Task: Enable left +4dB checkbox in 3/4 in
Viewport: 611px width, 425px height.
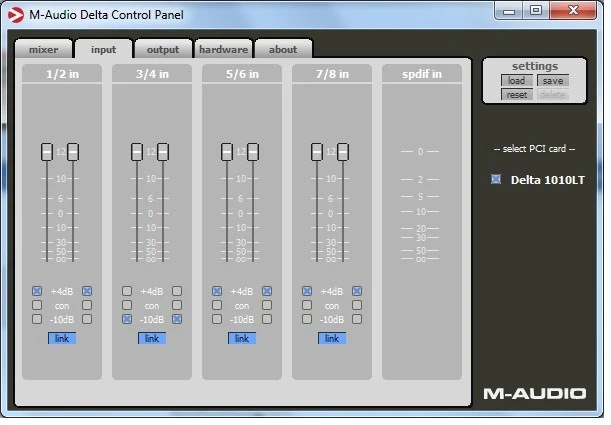Action: pos(127,291)
